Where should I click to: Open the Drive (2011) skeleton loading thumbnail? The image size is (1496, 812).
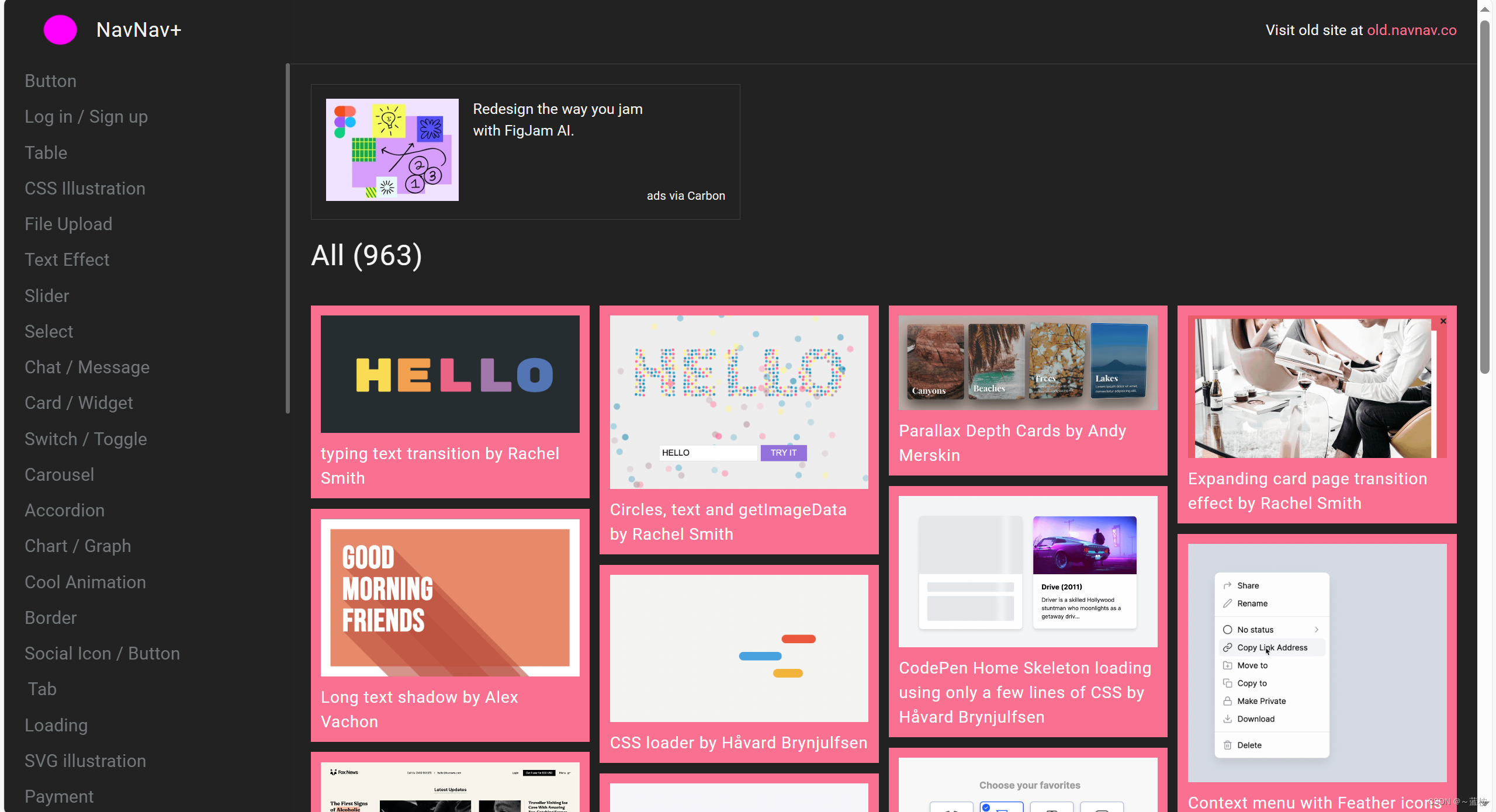(1028, 571)
